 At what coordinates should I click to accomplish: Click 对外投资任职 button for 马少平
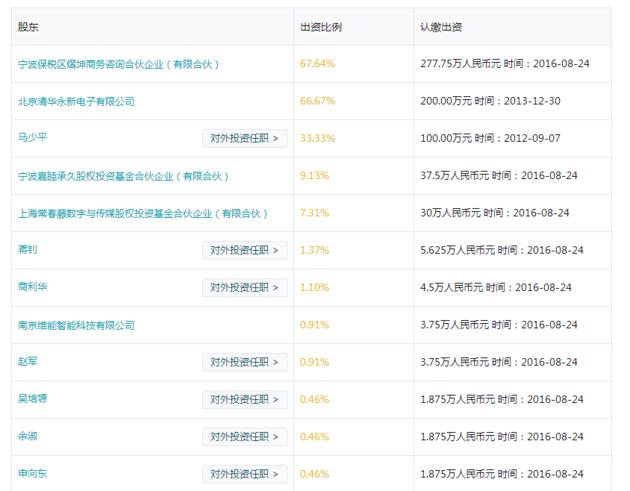tap(245, 138)
